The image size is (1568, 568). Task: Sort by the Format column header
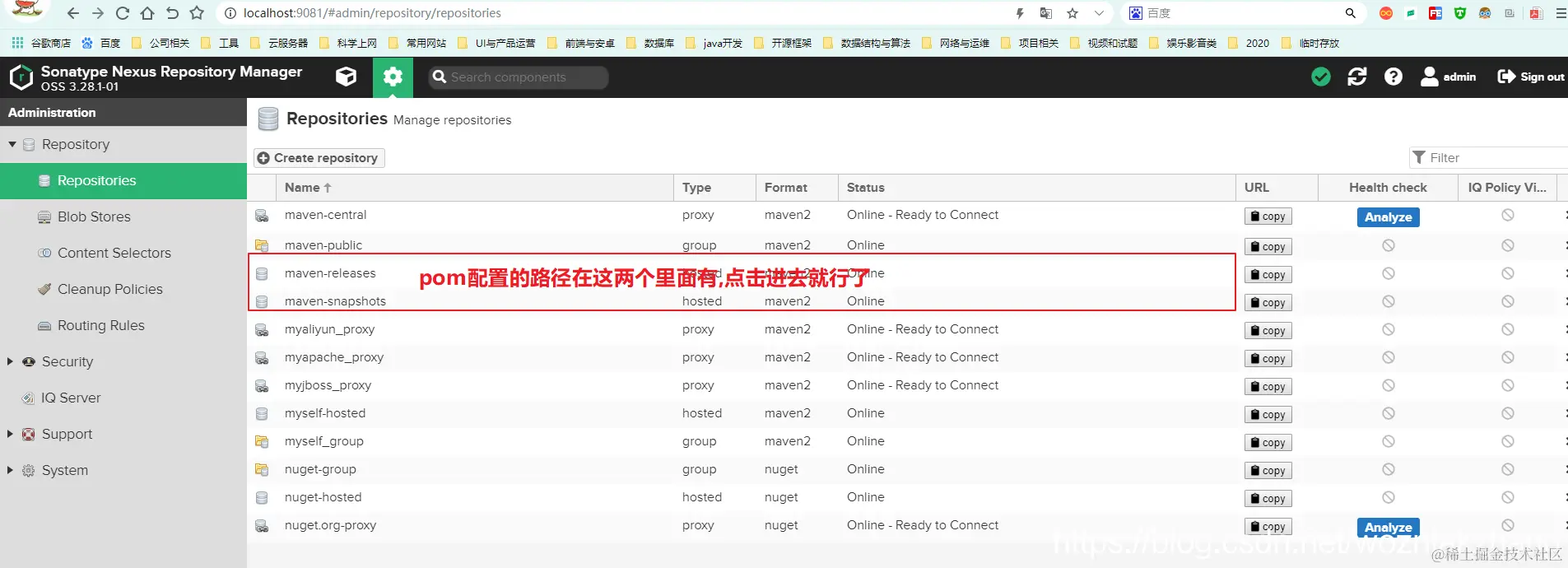[797, 187]
